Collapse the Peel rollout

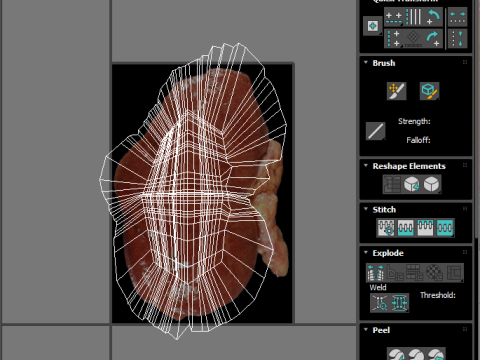366,330
